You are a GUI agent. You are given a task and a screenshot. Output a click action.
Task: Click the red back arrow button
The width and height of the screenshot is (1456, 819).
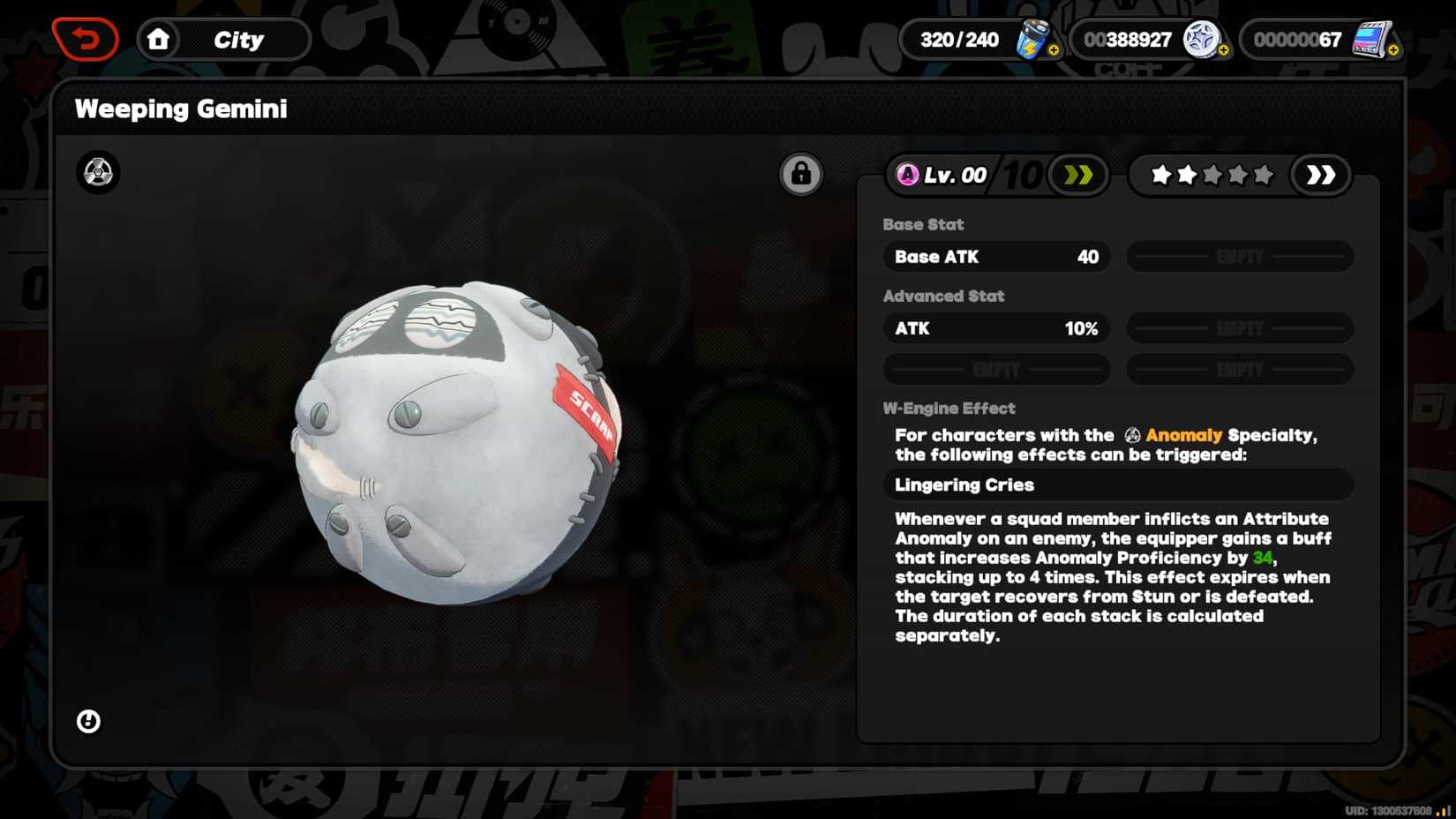(x=86, y=39)
